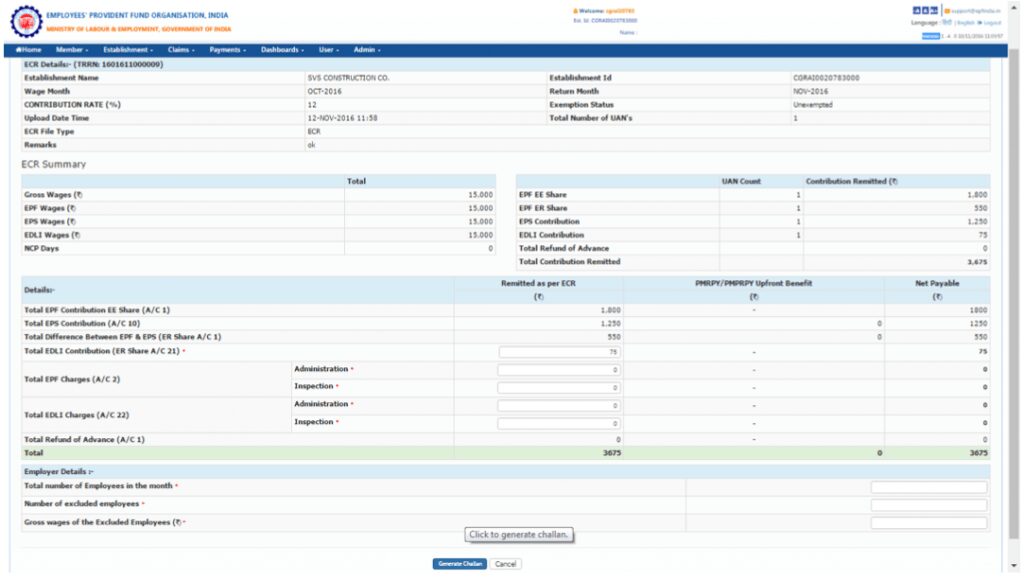Switch language to Hindi
The width and height of the screenshot is (1024, 581).
tap(949, 21)
